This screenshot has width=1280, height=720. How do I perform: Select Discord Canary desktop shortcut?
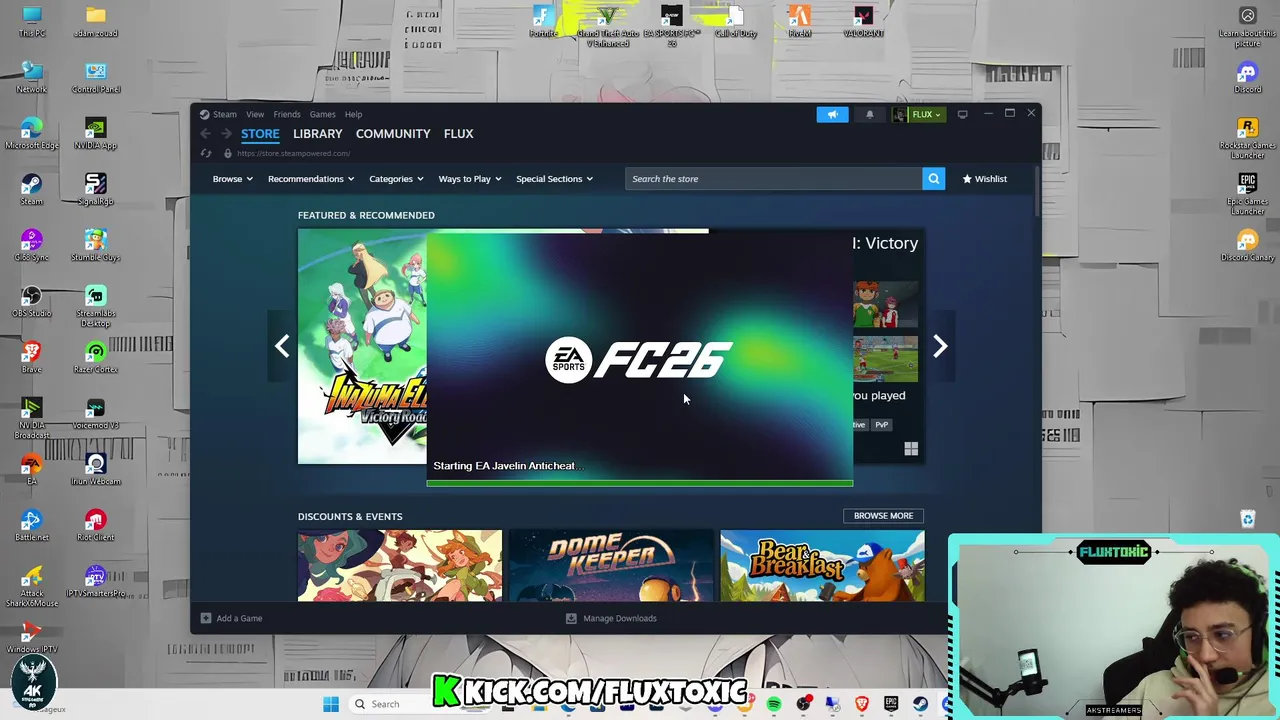click(x=1247, y=246)
